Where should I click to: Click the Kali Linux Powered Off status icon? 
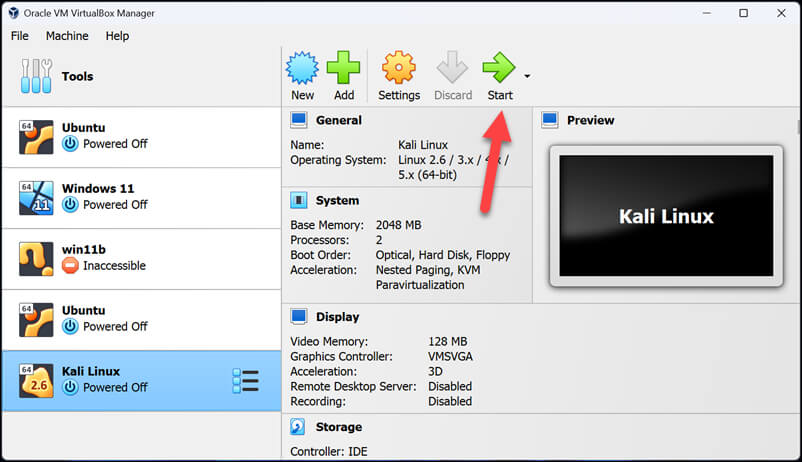point(70,387)
